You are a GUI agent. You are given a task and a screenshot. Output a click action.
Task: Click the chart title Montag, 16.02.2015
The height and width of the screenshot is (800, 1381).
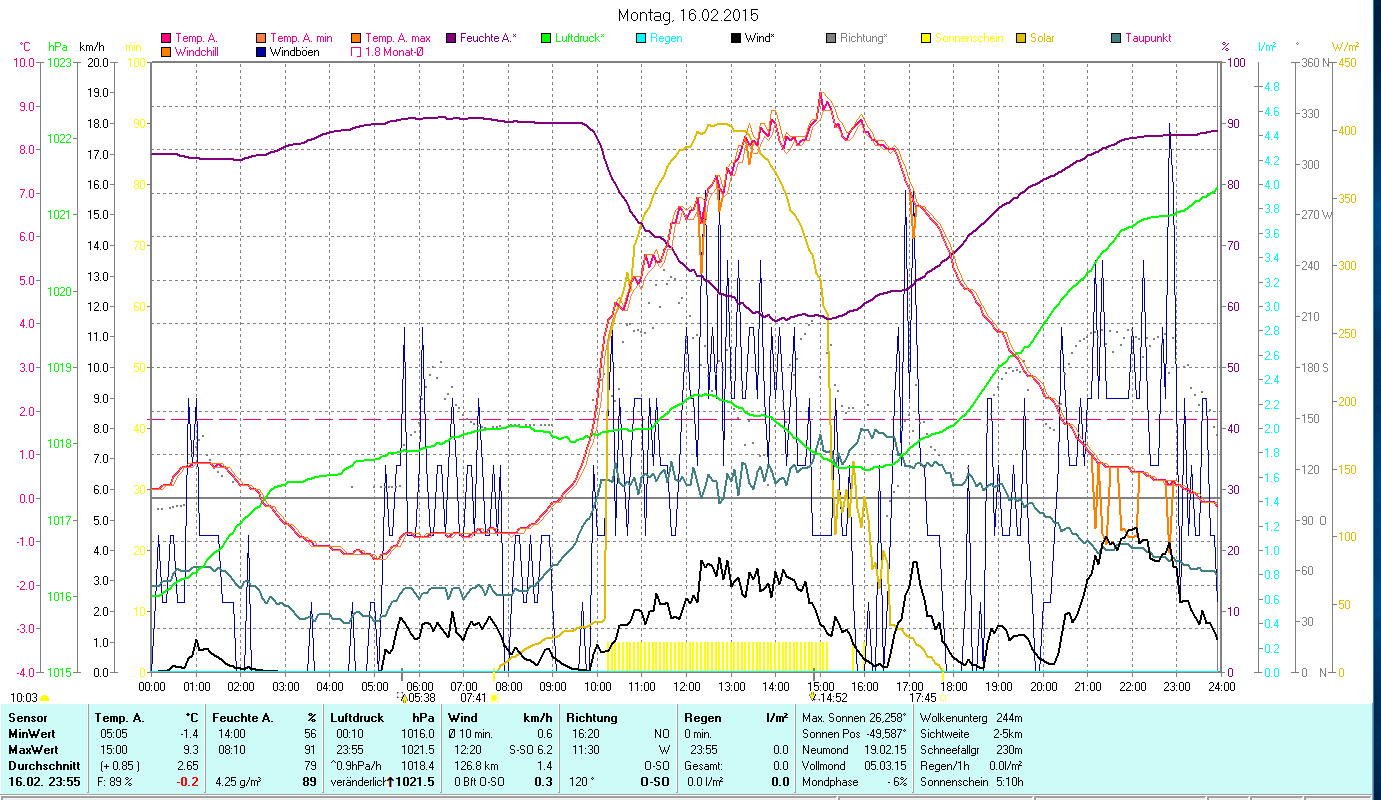pos(688,15)
